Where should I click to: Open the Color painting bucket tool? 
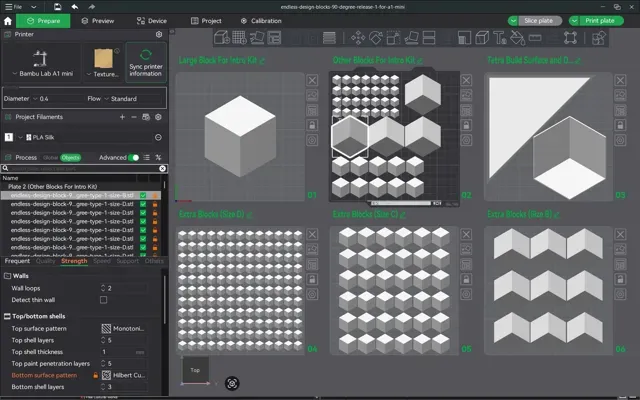[517, 38]
